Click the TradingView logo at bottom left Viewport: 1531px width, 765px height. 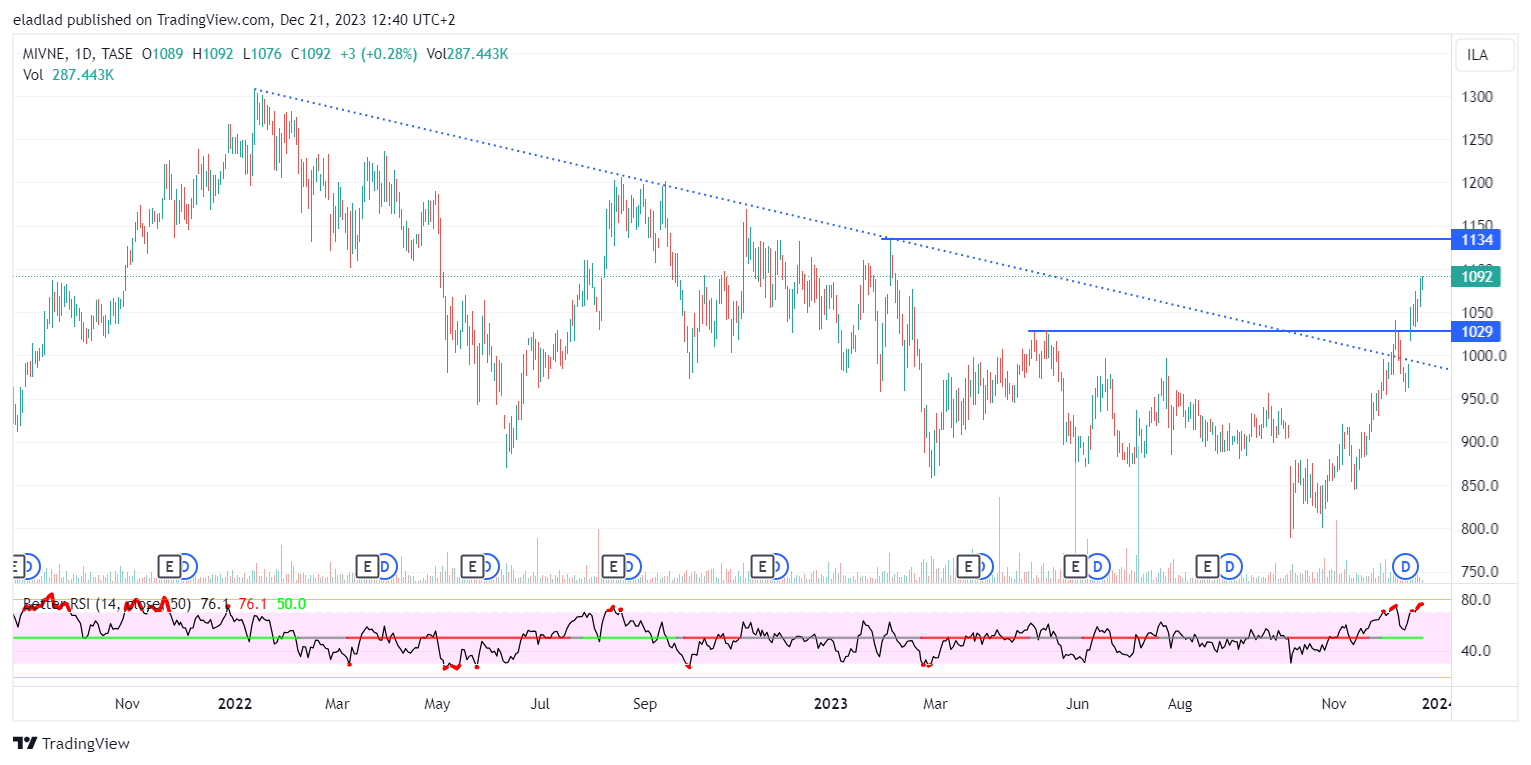click(x=71, y=744)
